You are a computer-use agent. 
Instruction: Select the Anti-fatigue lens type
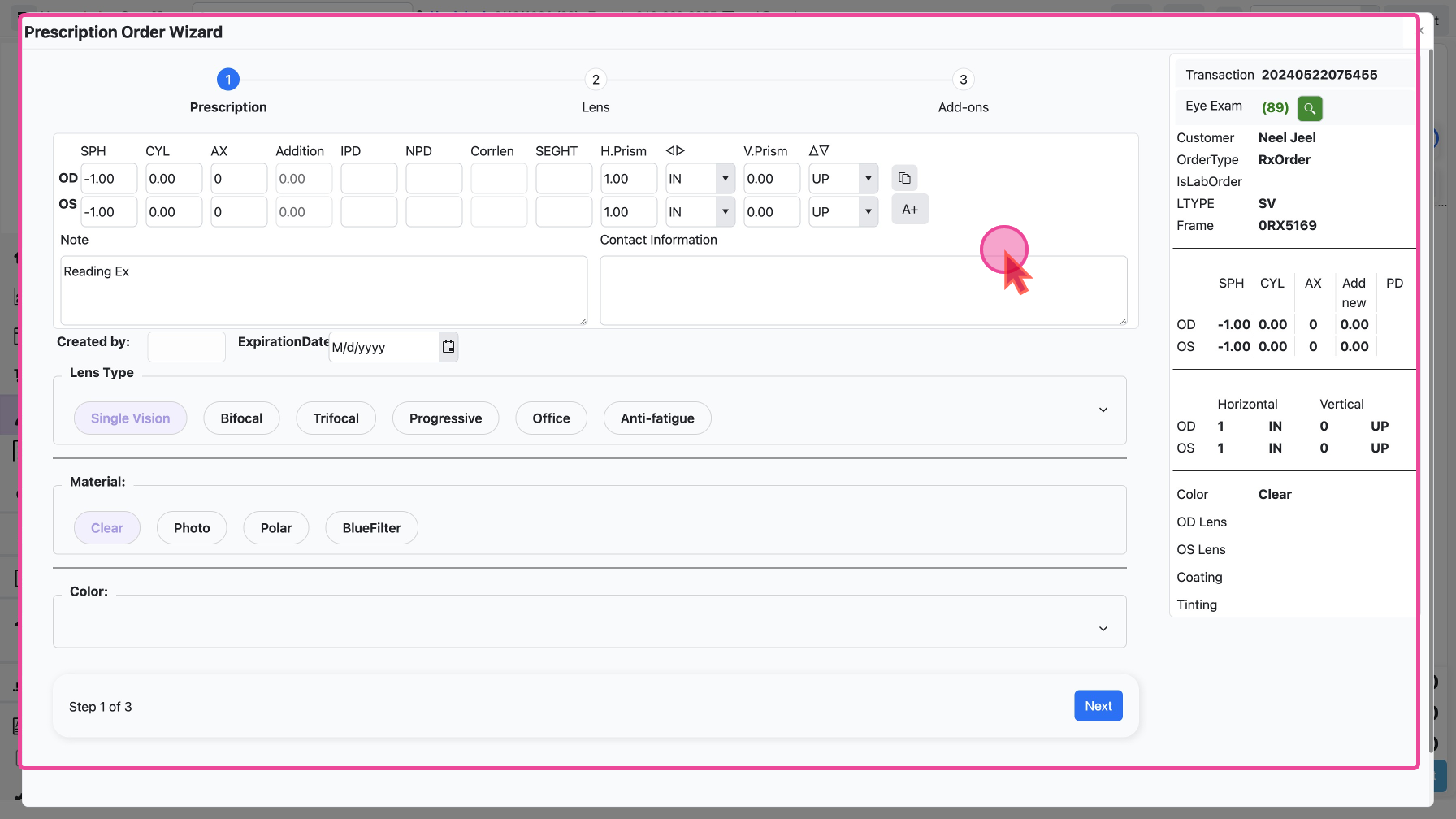coord(657,418)
